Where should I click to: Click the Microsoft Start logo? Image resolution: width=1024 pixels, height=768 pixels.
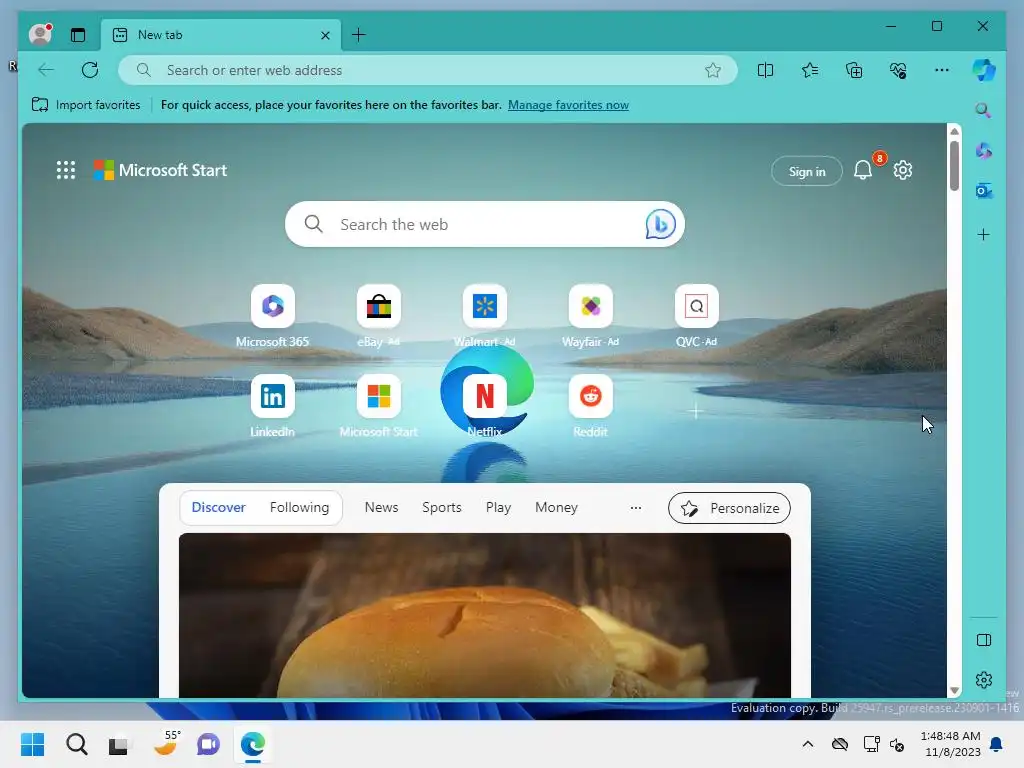[160, 170]
